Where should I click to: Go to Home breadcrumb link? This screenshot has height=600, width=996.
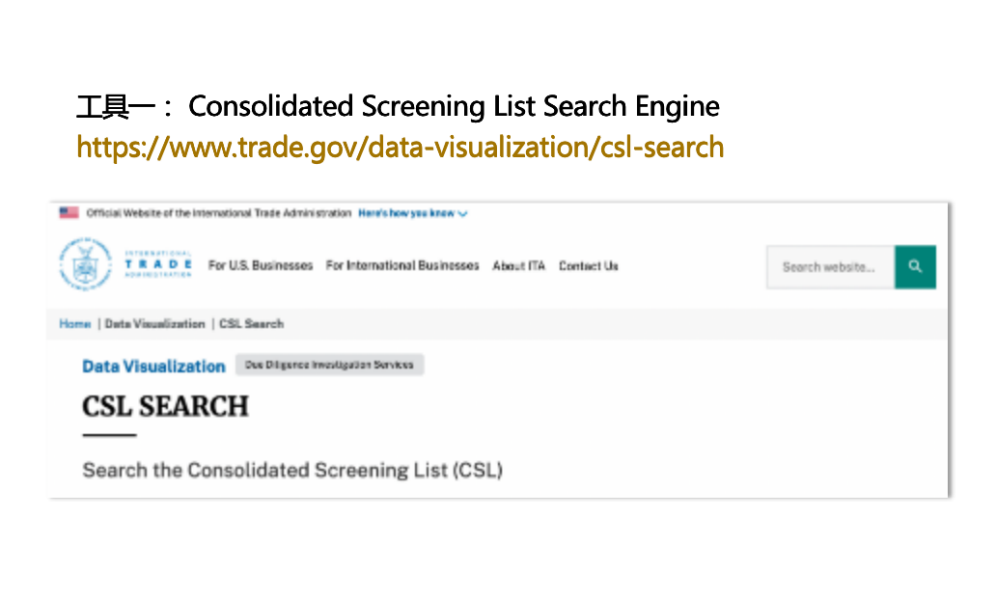(x=75, y=324)
